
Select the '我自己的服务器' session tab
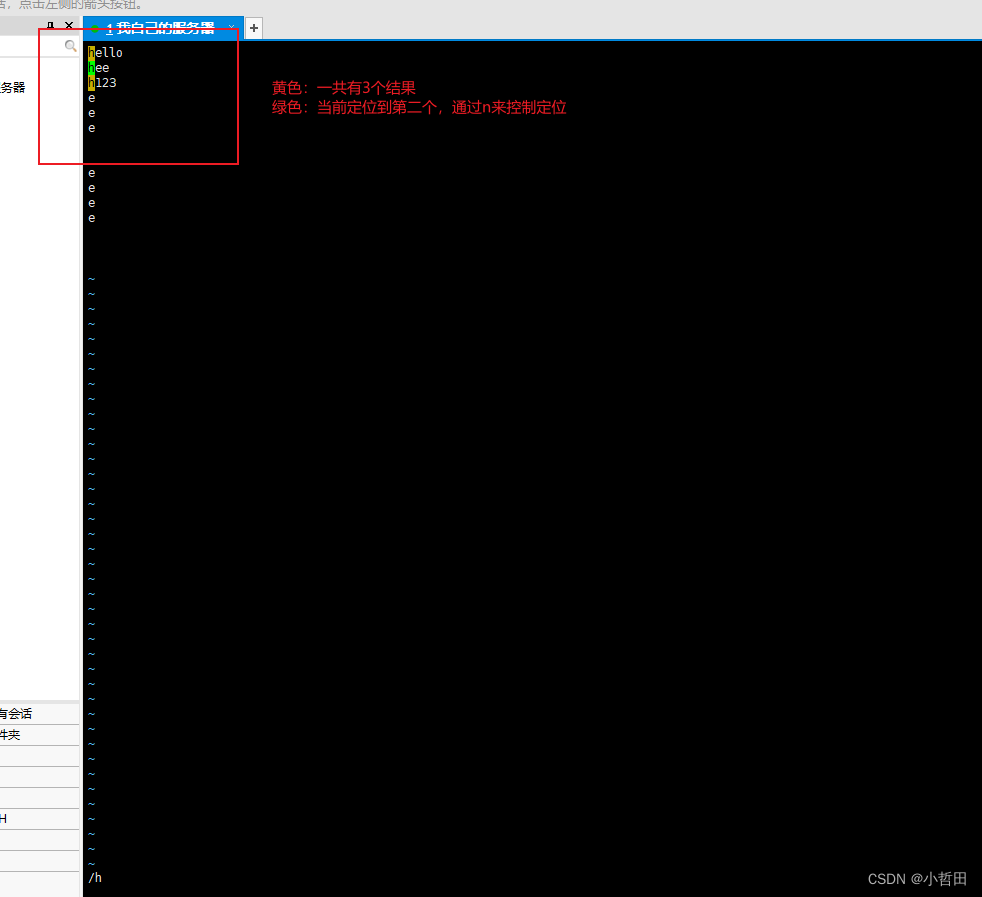[x=163, y=28]
